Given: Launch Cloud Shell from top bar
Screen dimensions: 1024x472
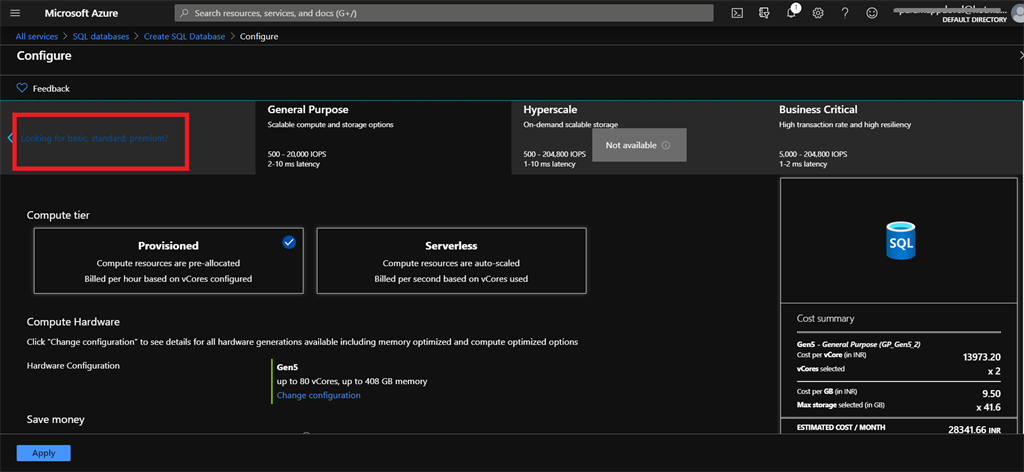Looking at the screenshot, I should 737,13.
